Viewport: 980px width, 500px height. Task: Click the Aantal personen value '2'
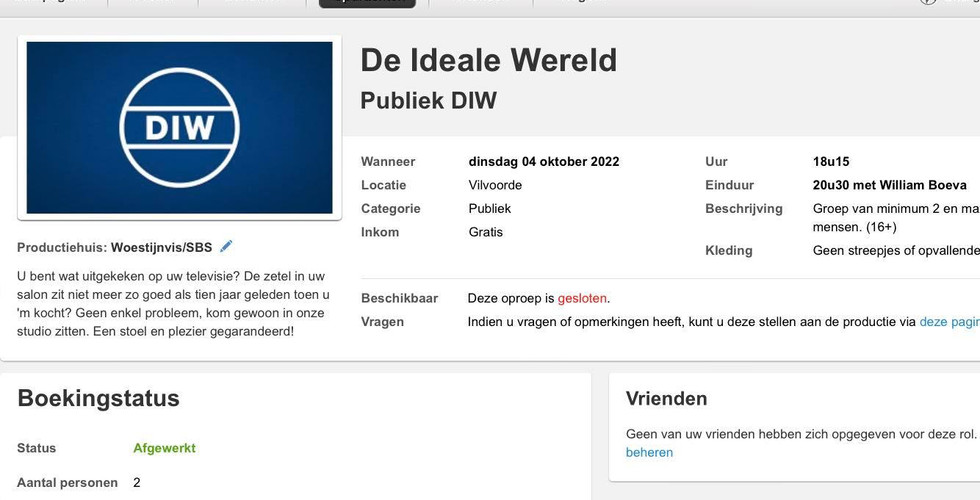[137, 482]
